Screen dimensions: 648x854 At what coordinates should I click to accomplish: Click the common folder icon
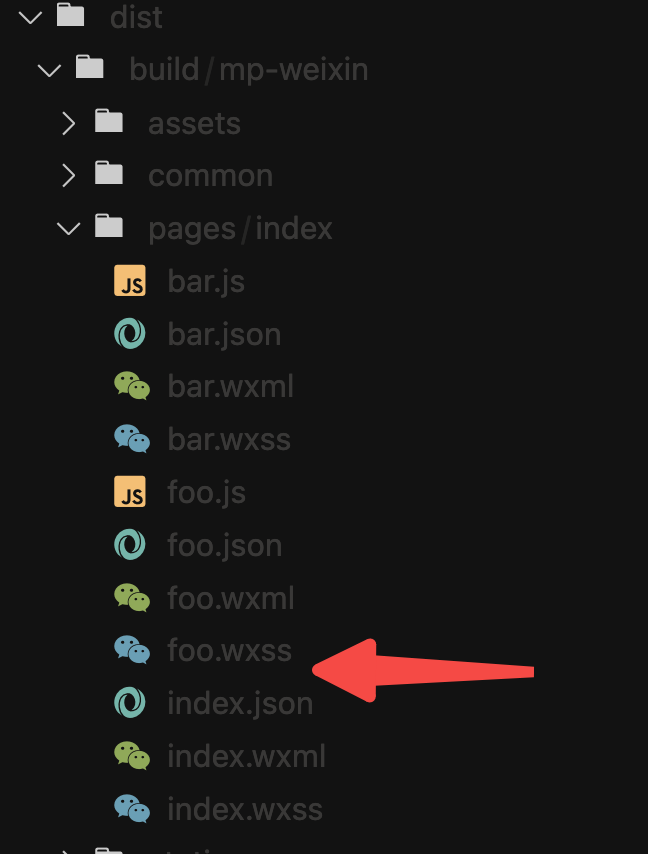[x=108, y=173]
